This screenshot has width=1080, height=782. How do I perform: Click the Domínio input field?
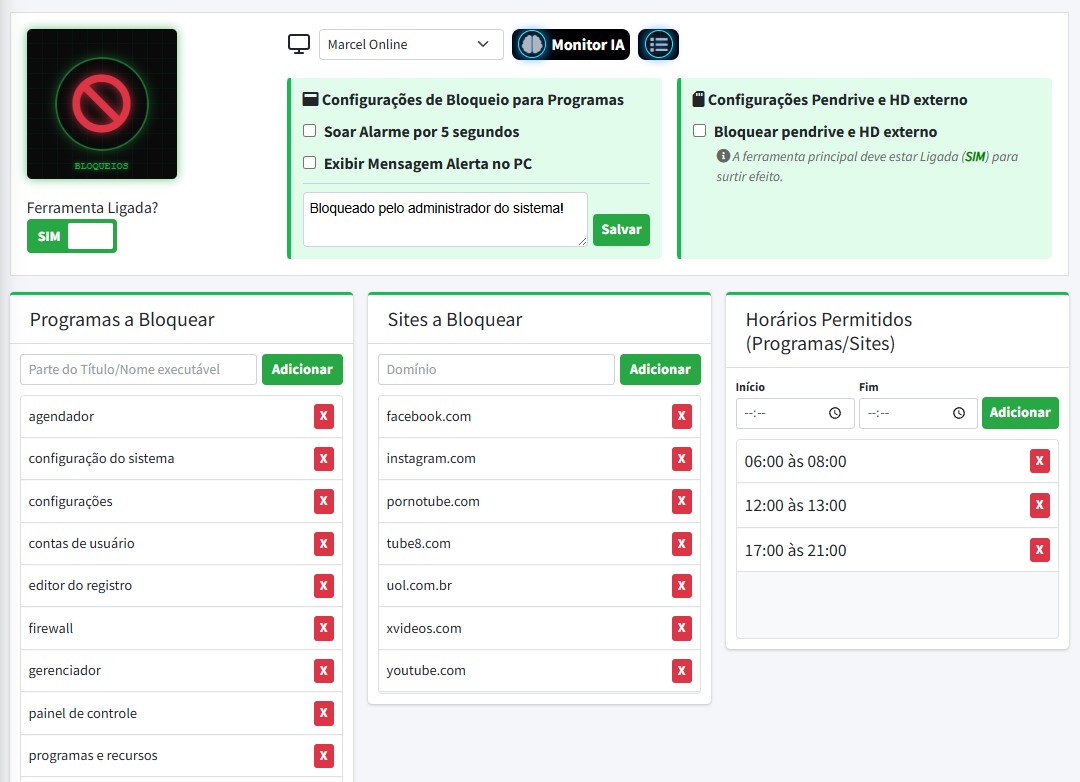pyautogui.click(x=496, y=369)
